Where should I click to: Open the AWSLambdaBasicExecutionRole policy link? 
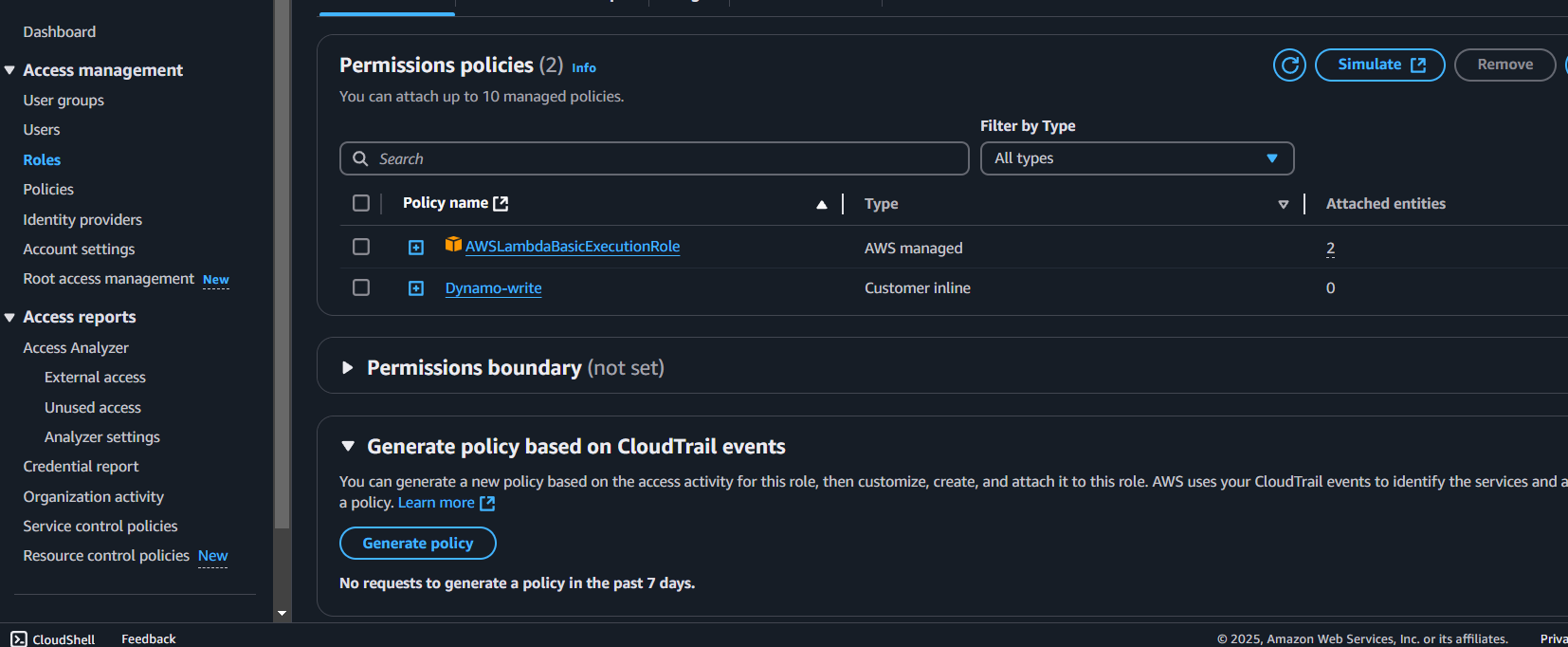tap(573, 246)
